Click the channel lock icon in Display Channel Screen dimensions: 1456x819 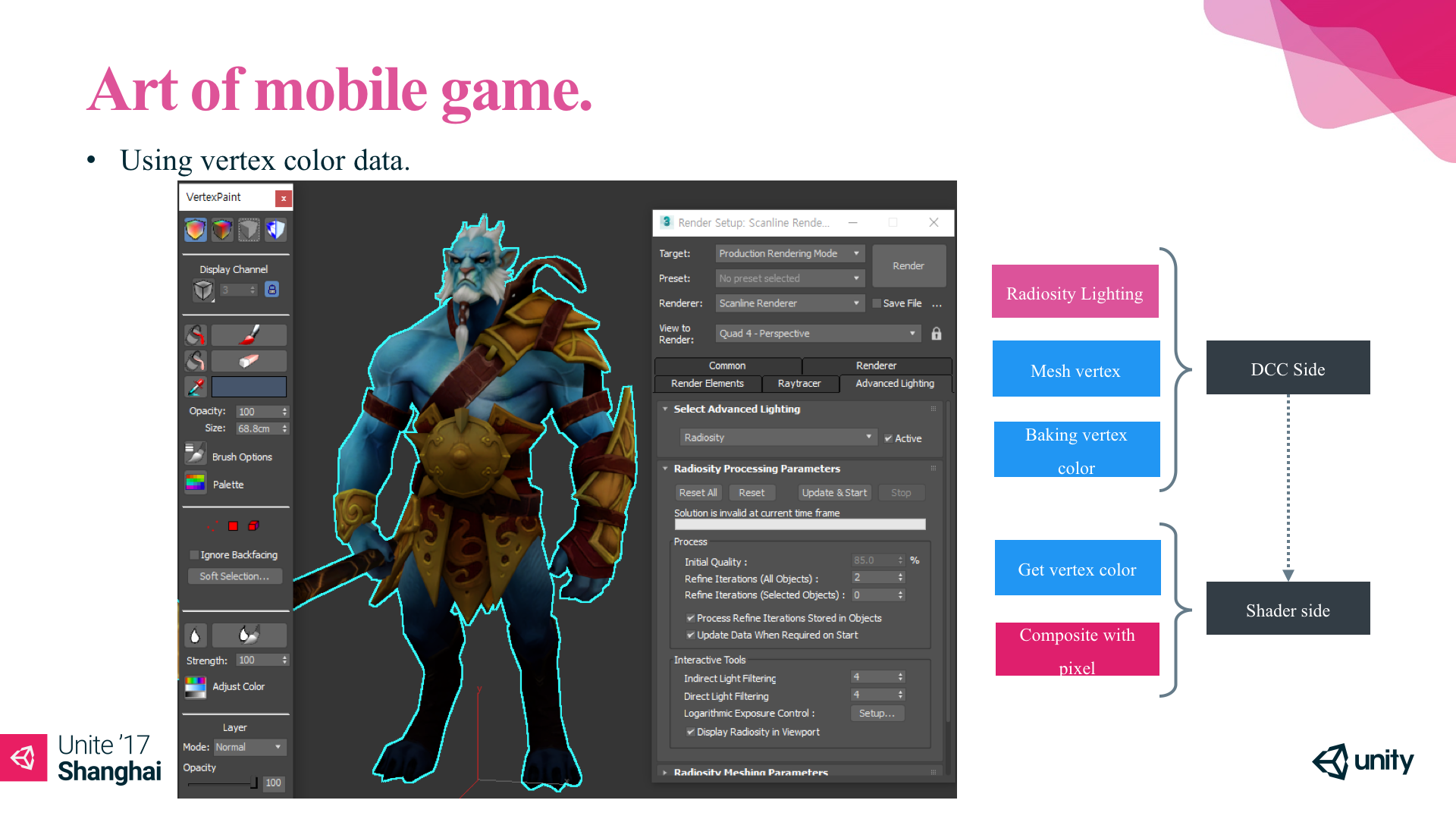(x=272, y=290)
